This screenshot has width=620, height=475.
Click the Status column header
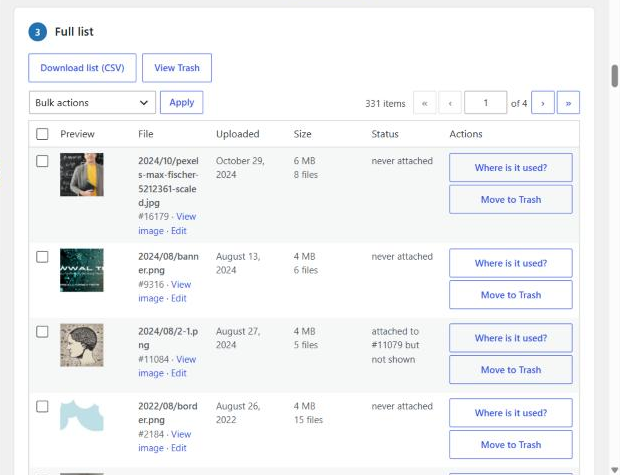(385, 134)
